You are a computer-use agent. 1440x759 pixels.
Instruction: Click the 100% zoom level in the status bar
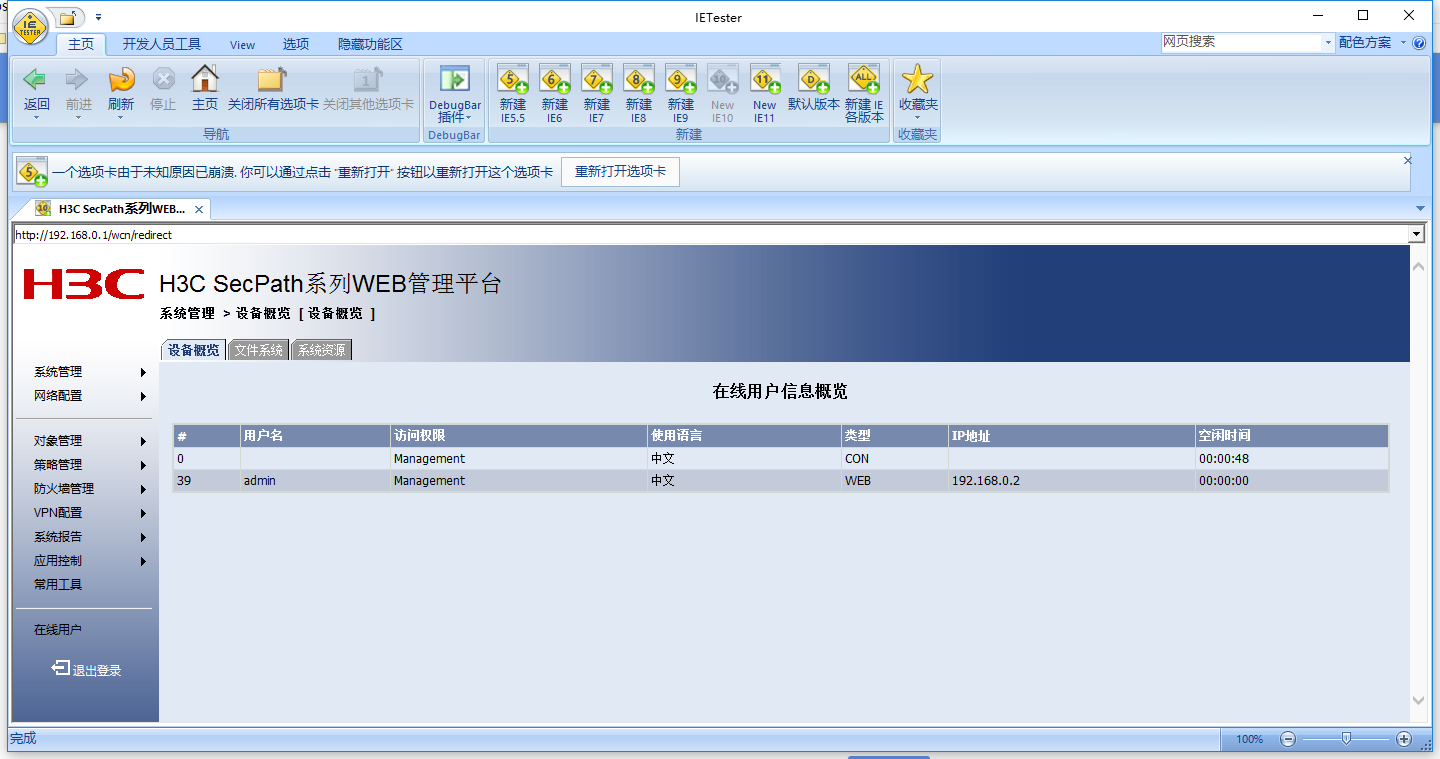point(1249,740)
